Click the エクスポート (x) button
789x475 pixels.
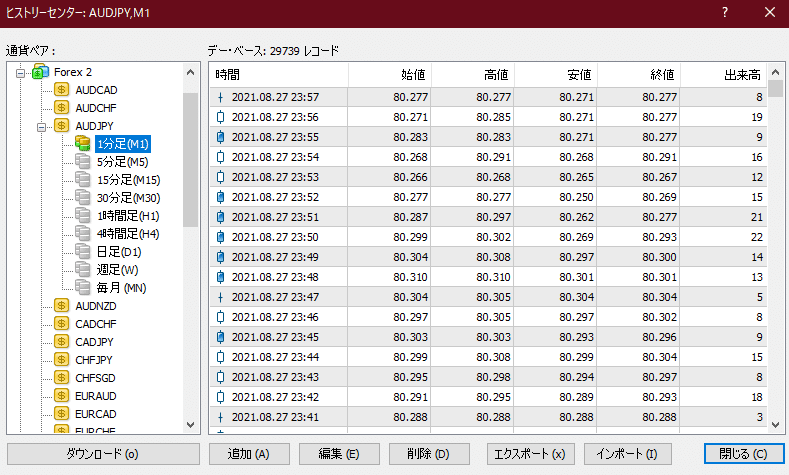coord(530,454)
